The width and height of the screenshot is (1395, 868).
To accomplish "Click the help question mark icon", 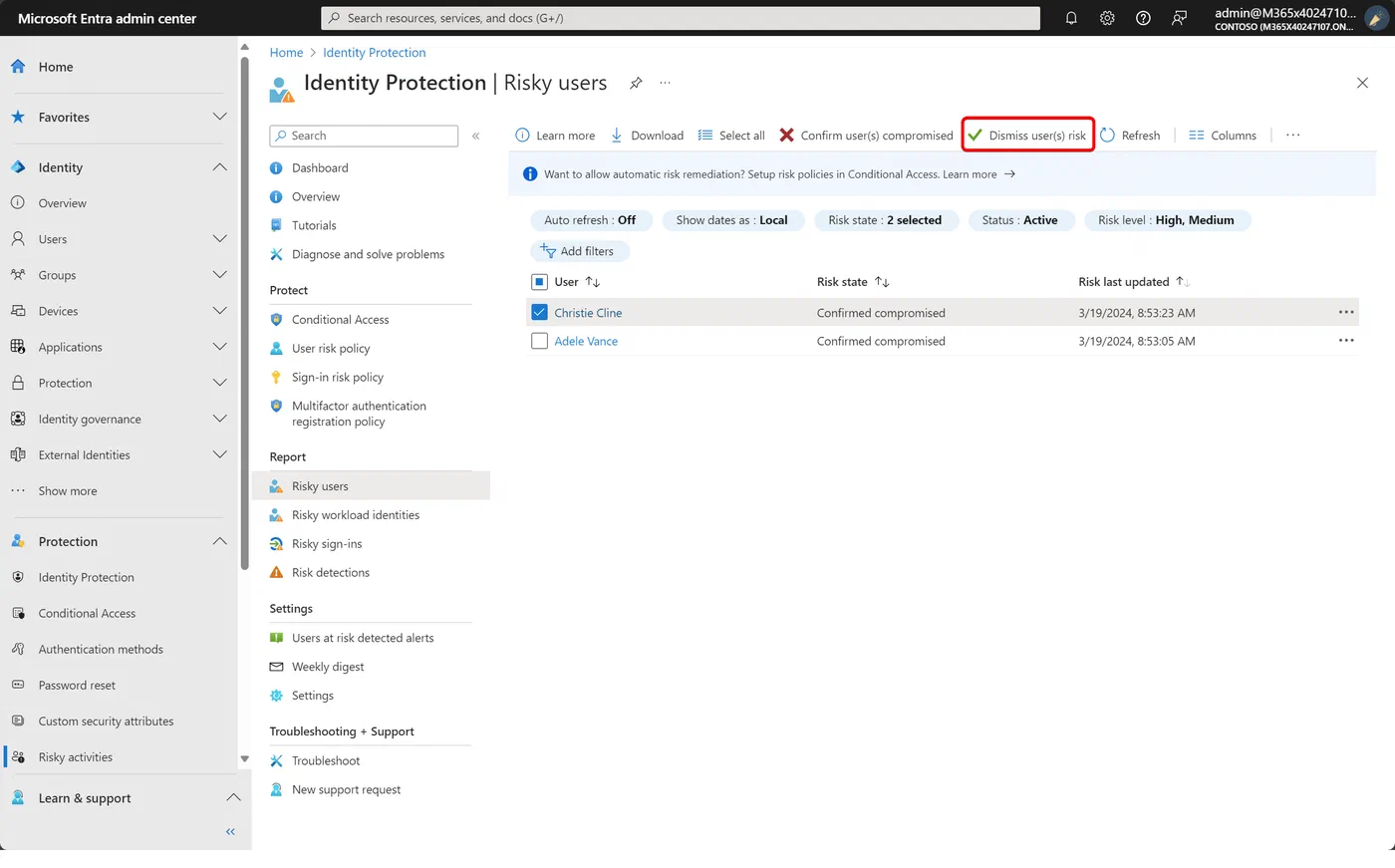I will click(x=1143, y=18).
